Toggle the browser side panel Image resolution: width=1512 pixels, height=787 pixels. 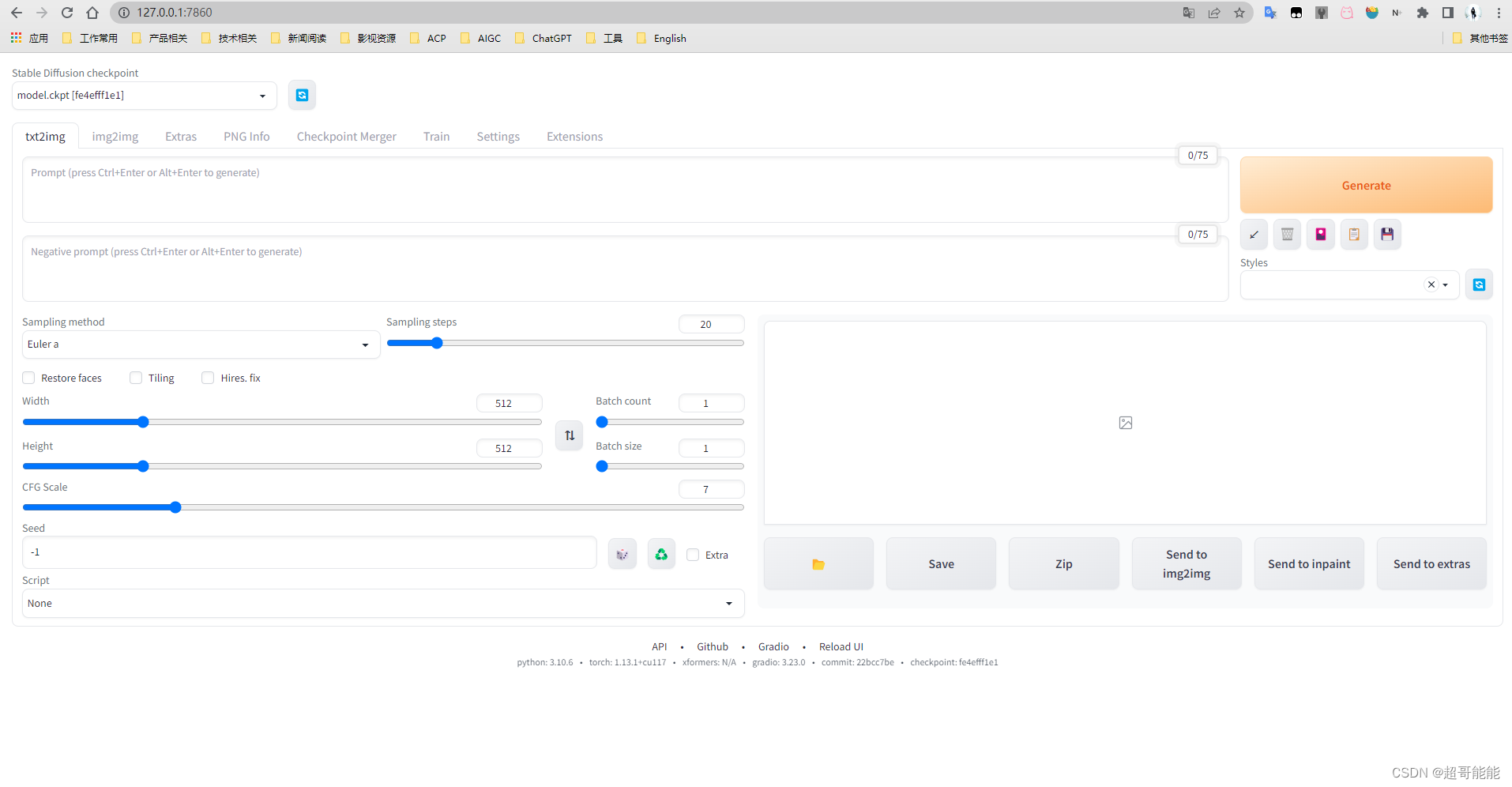[x=1448, y=13]
